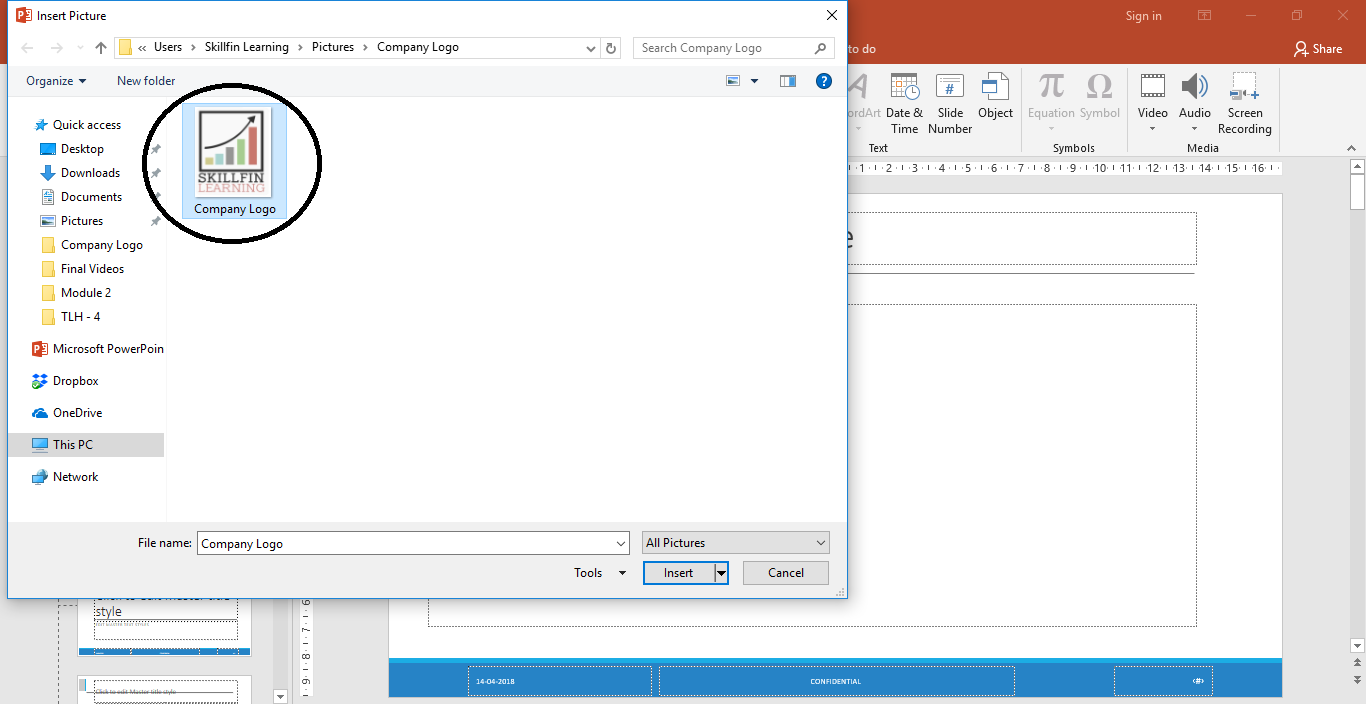Open Final Videos folder in sidebar
The height and width of the screenshot is (704, 1366).
pyautogui.click(x=92, y=269)
